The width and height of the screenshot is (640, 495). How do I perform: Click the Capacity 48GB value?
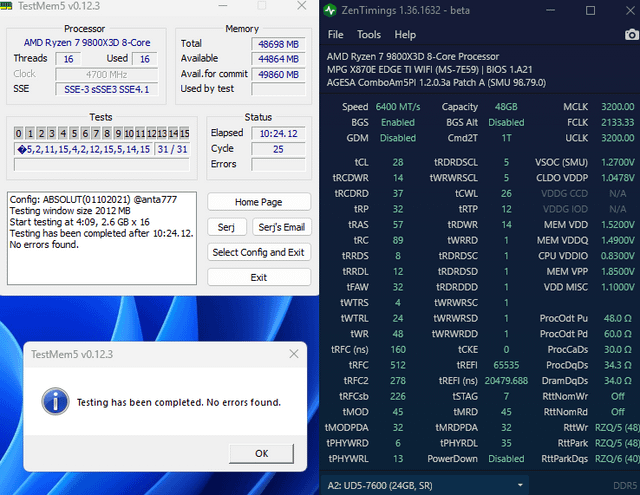[x=506, y=107]
